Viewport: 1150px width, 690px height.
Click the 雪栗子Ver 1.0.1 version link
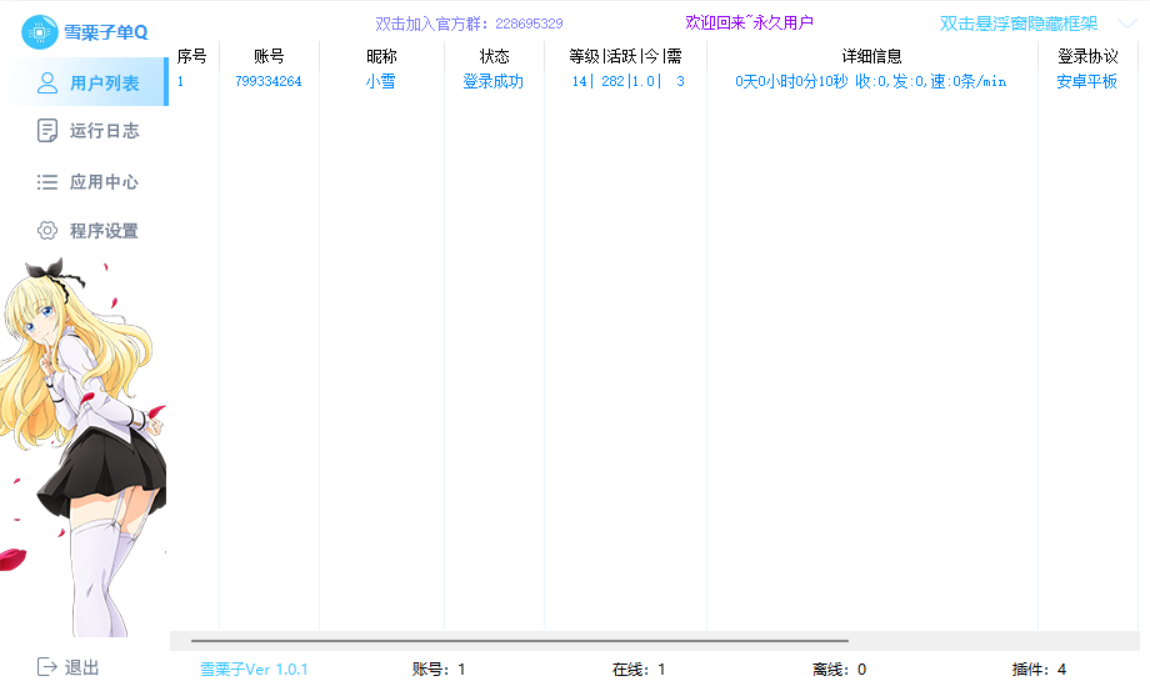(254, 669)
